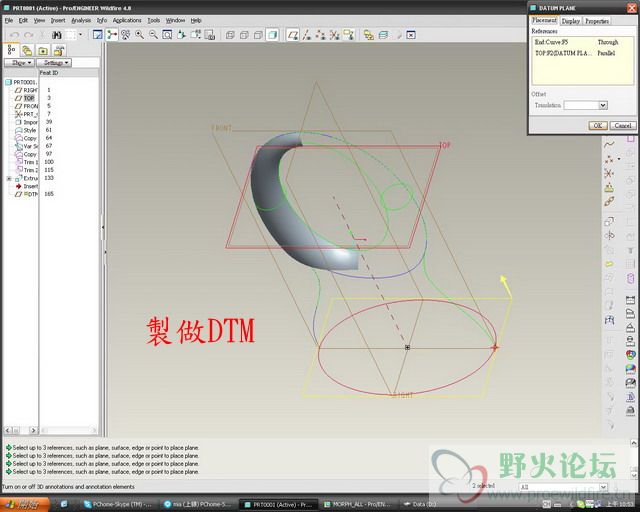The width and height of the screenshot is (640, 512).
Task: Click the Zoom In magnifier icon
Action: pyautogui.click(x=139, y=35)
